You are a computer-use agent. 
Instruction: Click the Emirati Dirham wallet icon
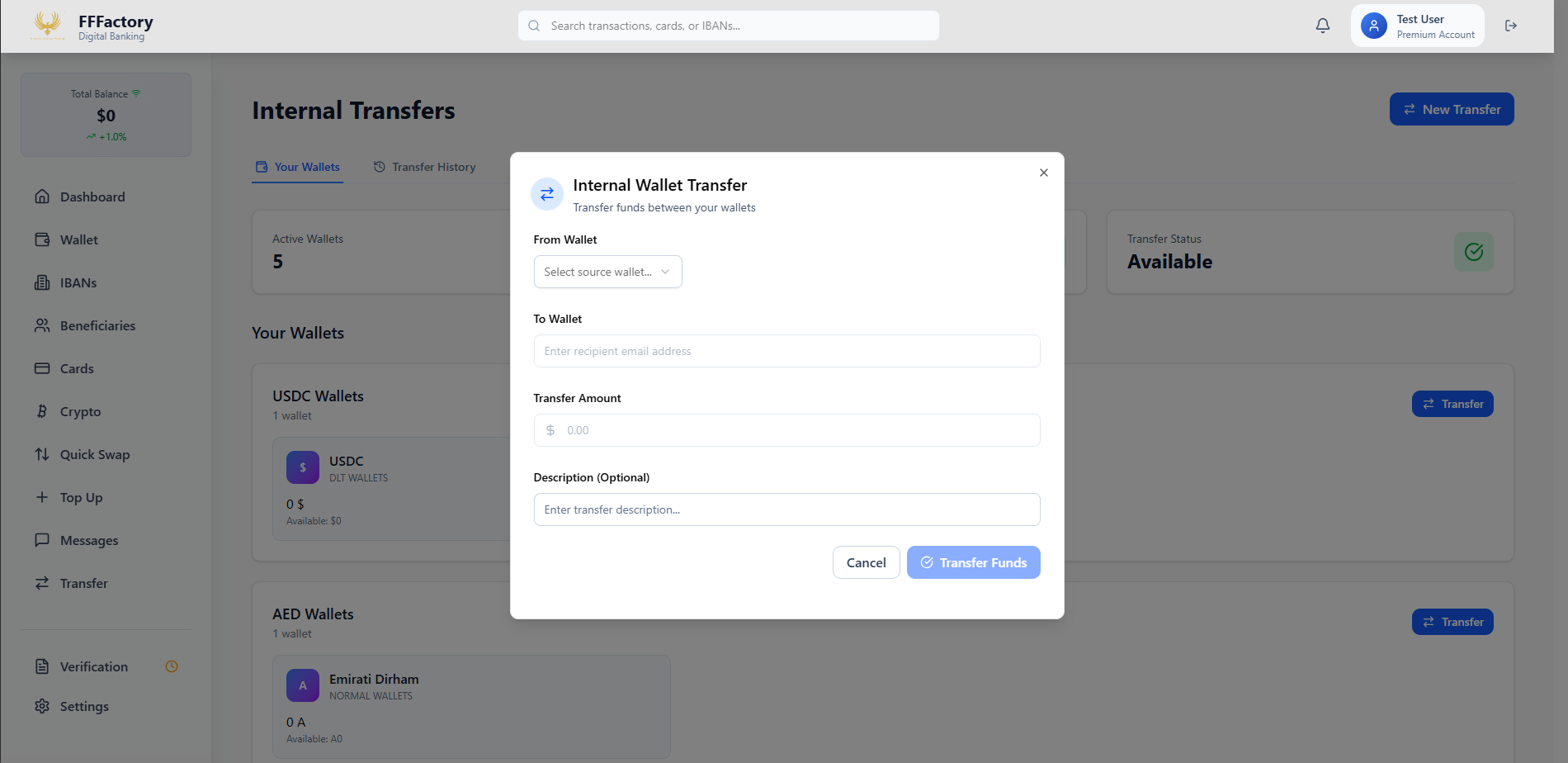coord(302,685)
